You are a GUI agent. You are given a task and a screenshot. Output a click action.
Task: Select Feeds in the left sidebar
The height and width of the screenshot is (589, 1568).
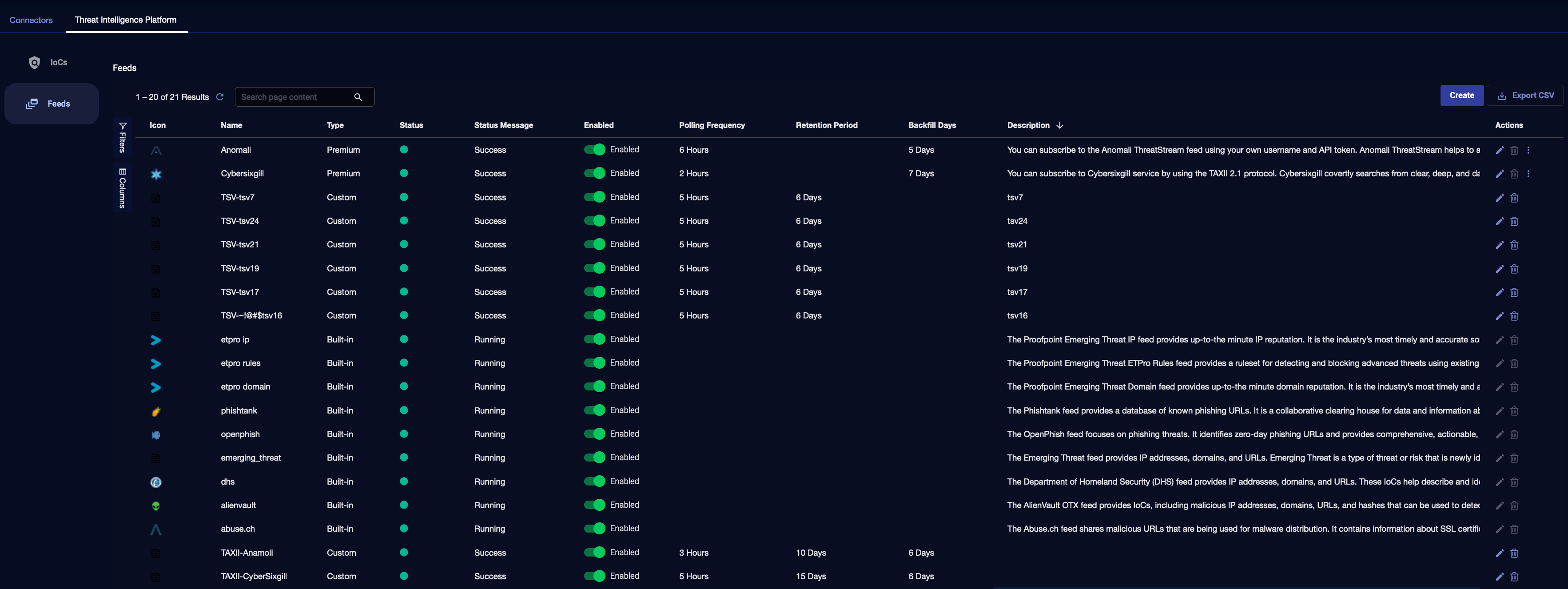tap(52, 104)
